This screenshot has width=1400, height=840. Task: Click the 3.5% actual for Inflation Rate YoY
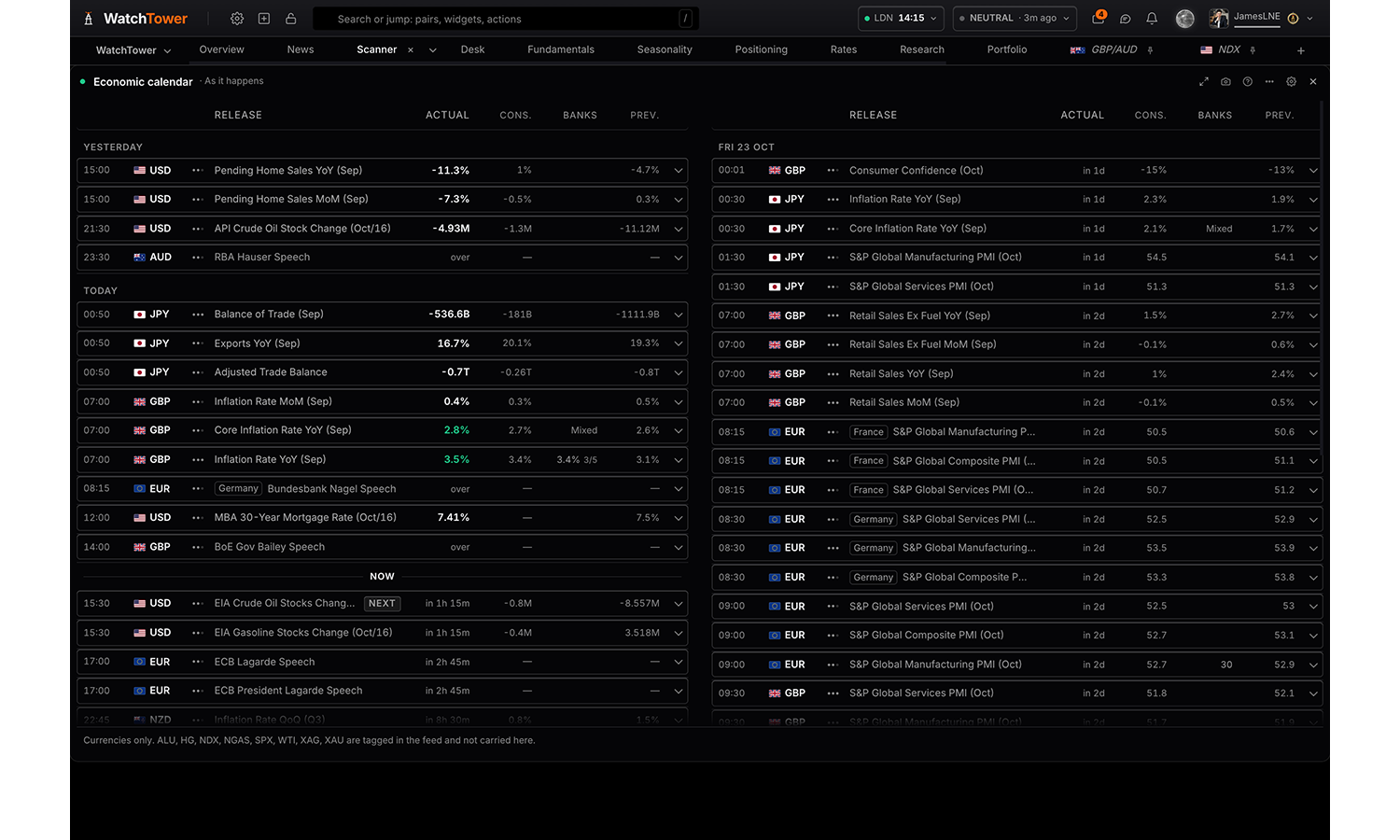coord(456,460)
